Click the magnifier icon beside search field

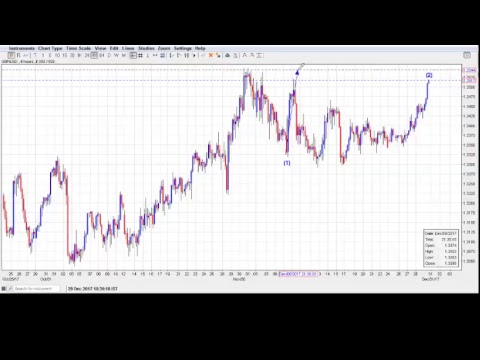click(x=10, y=289)
